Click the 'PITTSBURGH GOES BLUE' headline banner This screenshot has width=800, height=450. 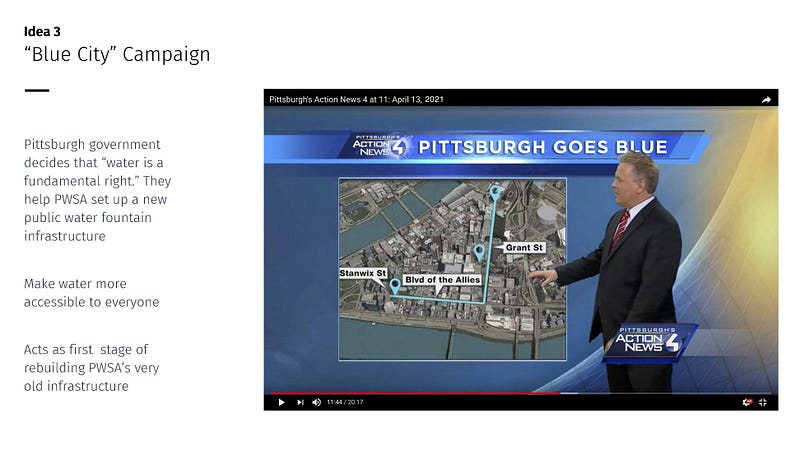543,147
